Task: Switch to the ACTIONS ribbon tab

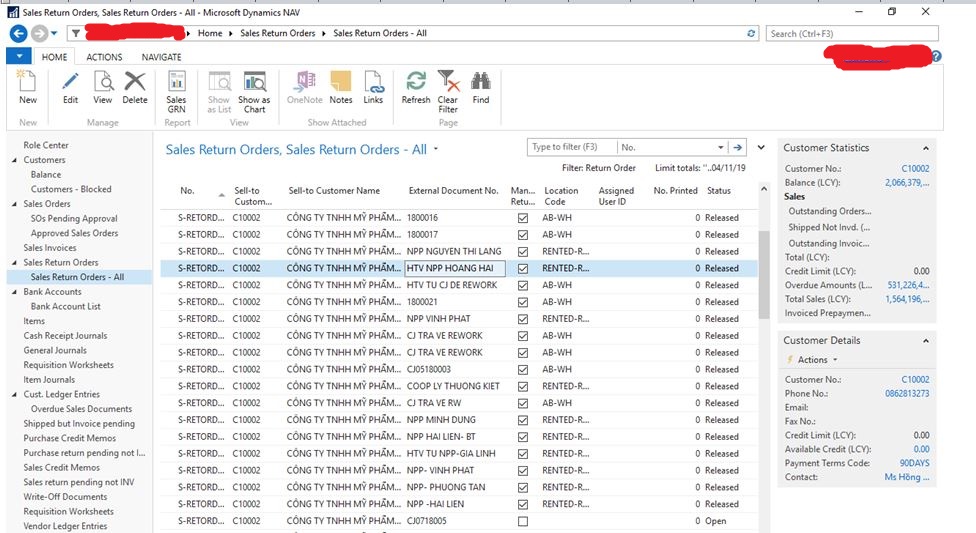Action: point(104,57)
